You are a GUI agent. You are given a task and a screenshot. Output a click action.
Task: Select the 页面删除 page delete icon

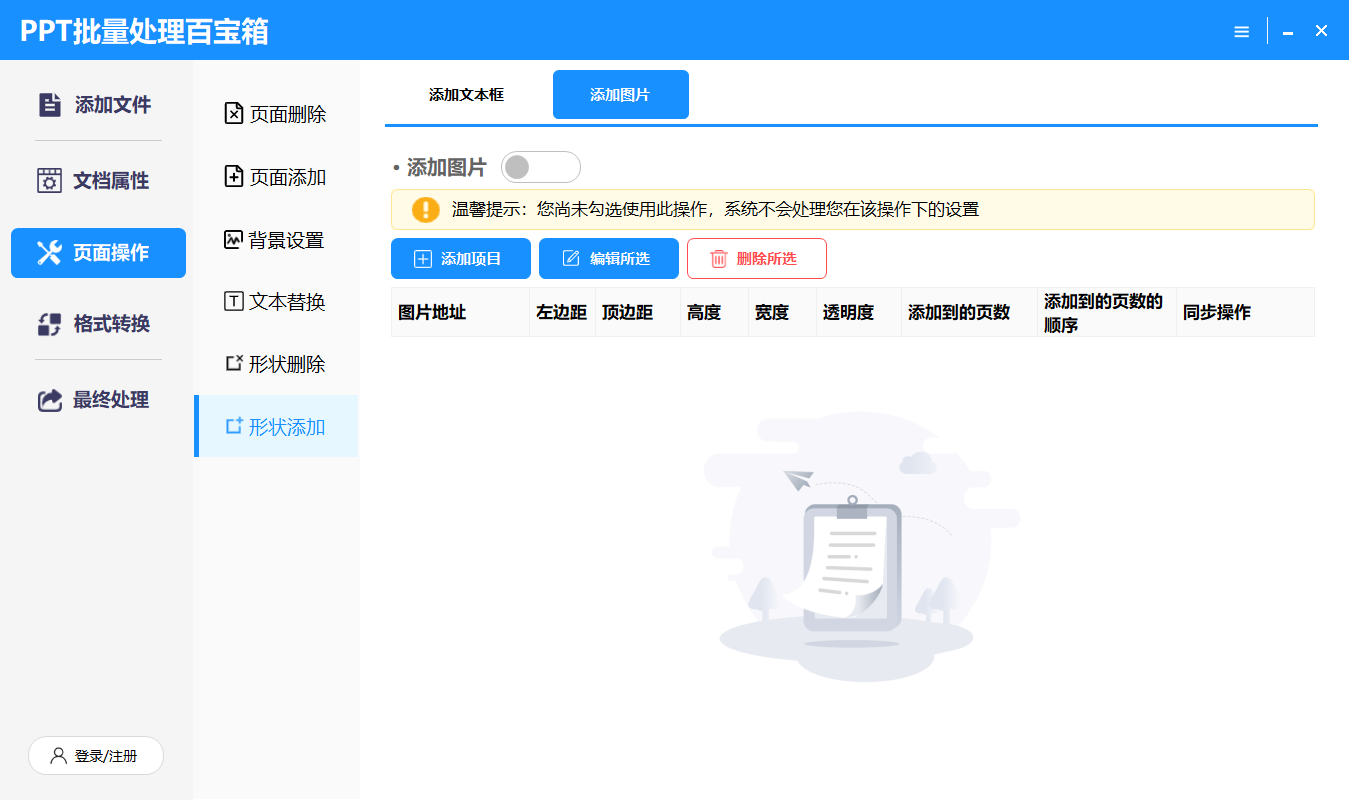[x=233, y=114]
